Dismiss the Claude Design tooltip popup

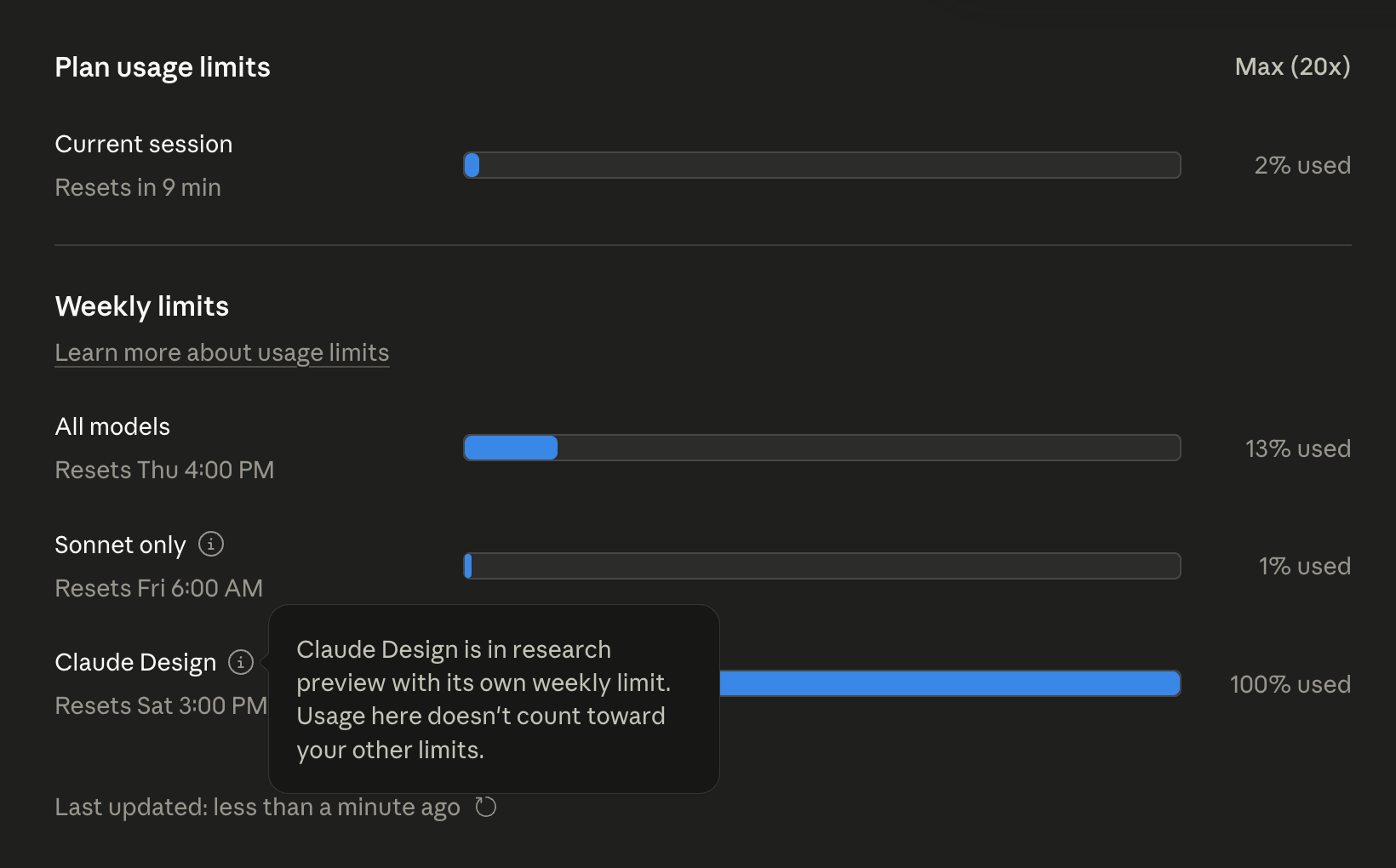494,700
